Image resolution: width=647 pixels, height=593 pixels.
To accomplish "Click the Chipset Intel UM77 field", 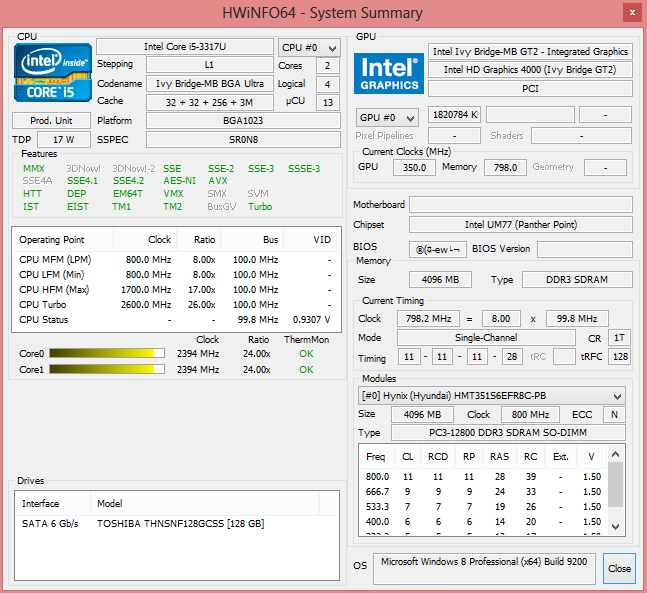I will tap(521, 225).
